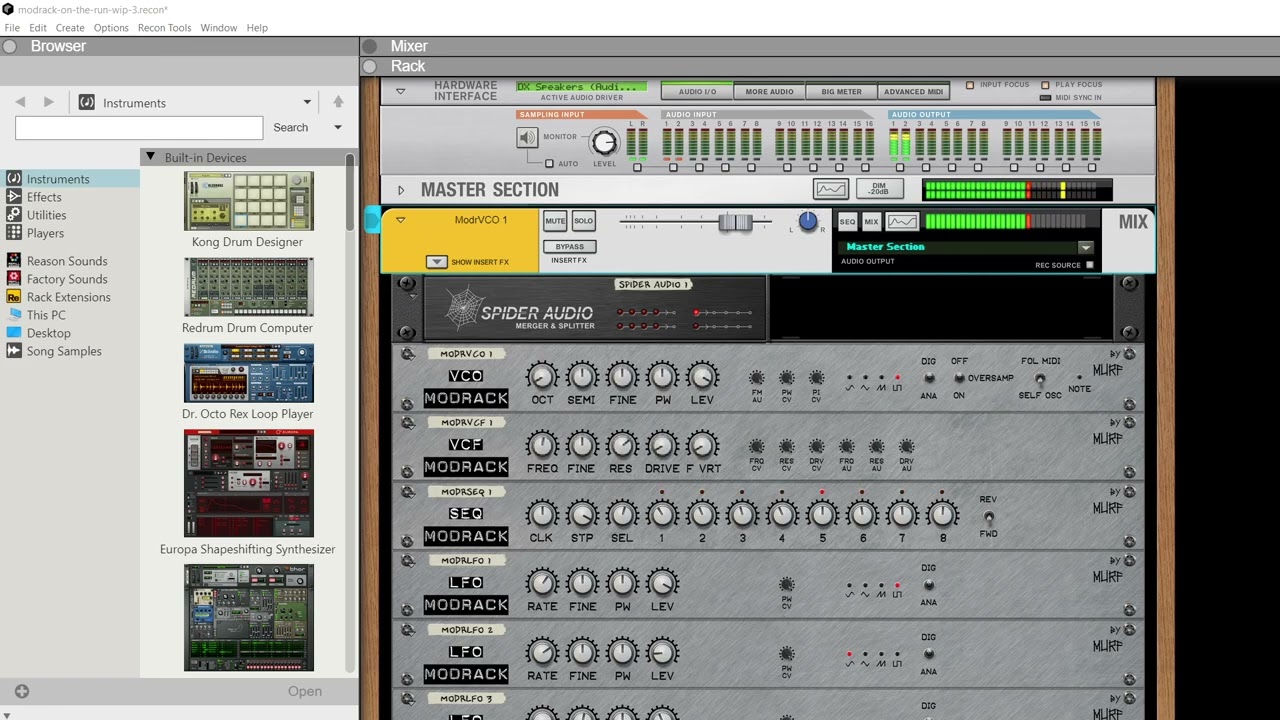This screenshot has width=1280, height=720.
Task: Click the Master Section waveform display icon
Action: point(831,189)
